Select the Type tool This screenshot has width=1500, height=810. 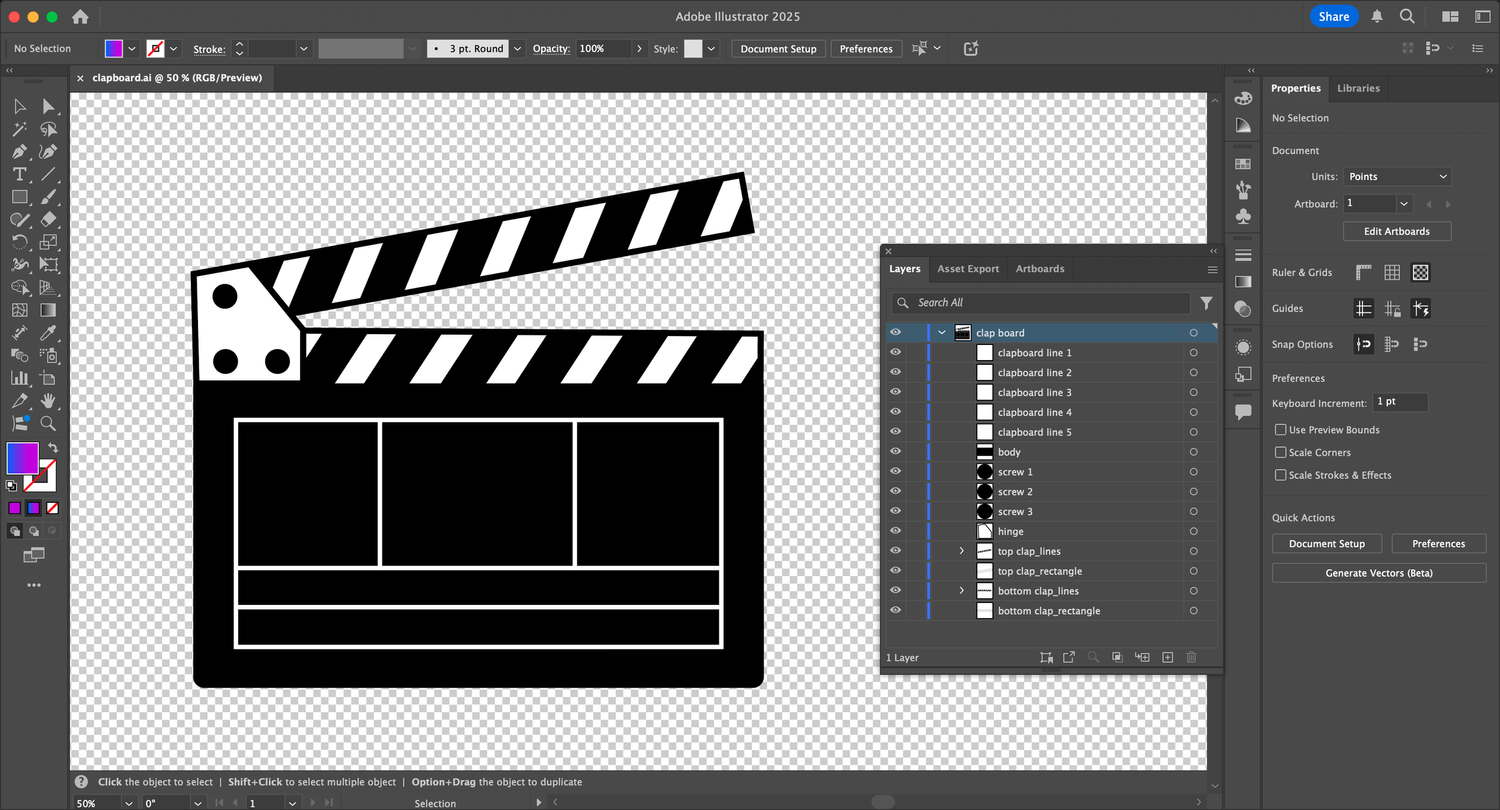click(x=19, y=175)
